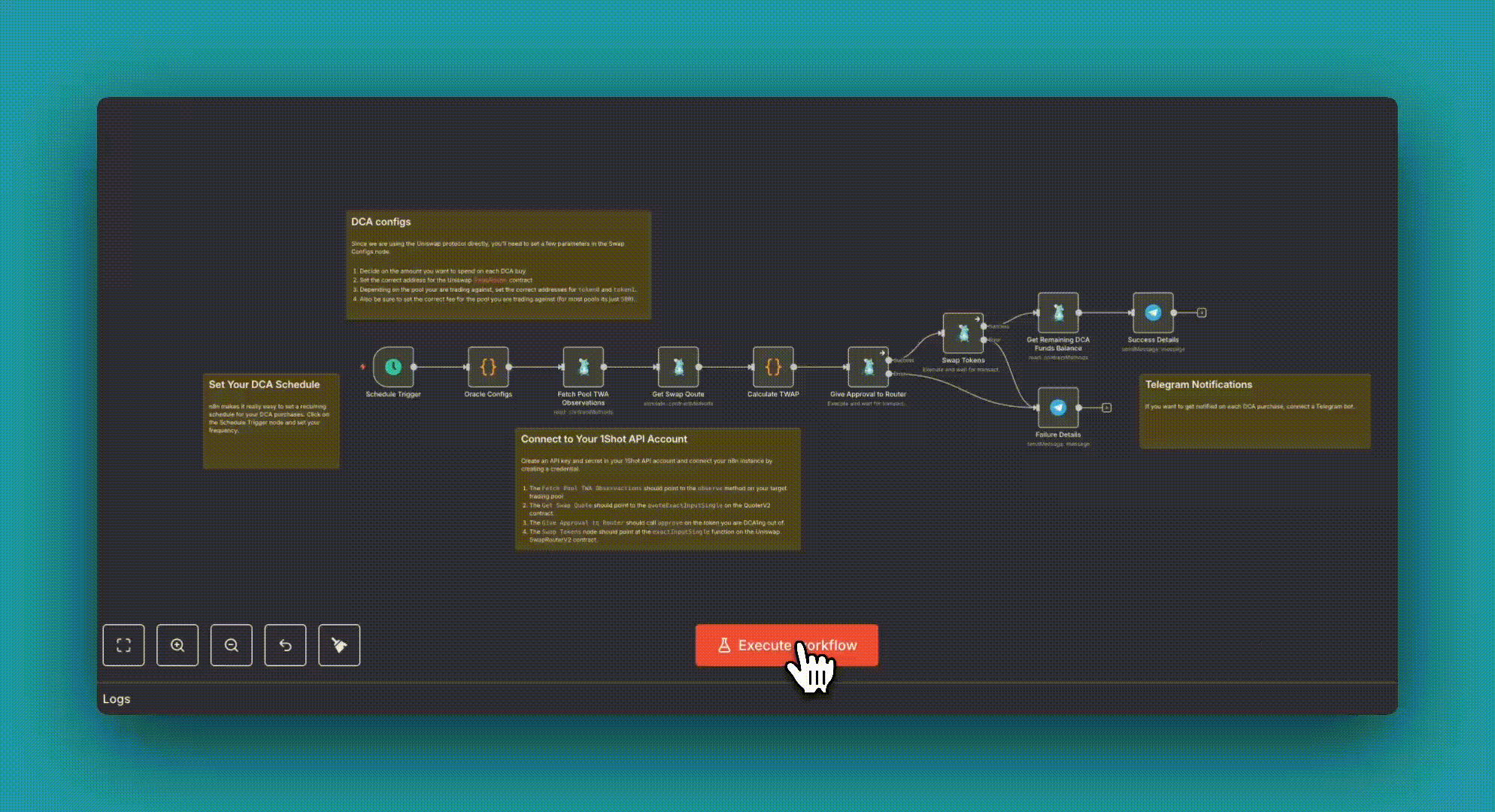1495x812 pixels.
Task: Click the undo reset-zoom arrow button
Action: click(x=285, y=645)
